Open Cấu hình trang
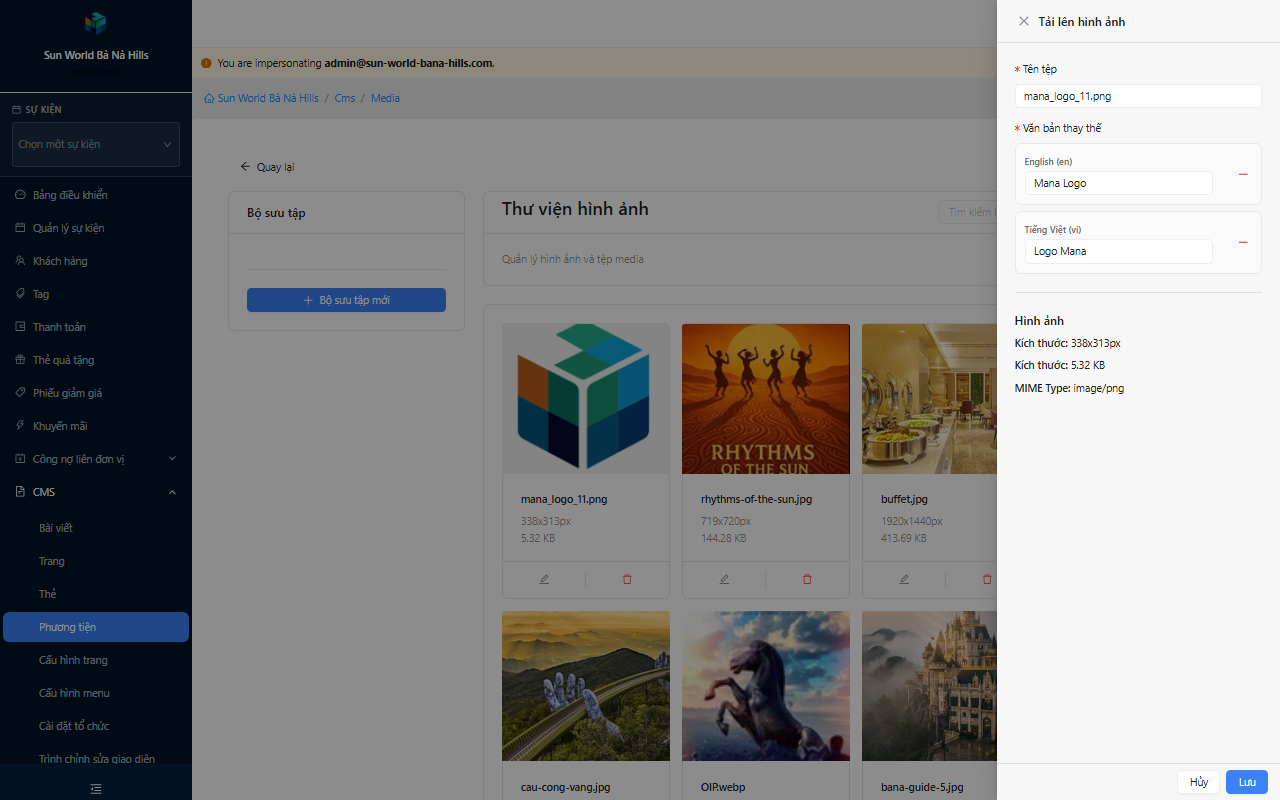1280x800 pixels. coord(96,660)
